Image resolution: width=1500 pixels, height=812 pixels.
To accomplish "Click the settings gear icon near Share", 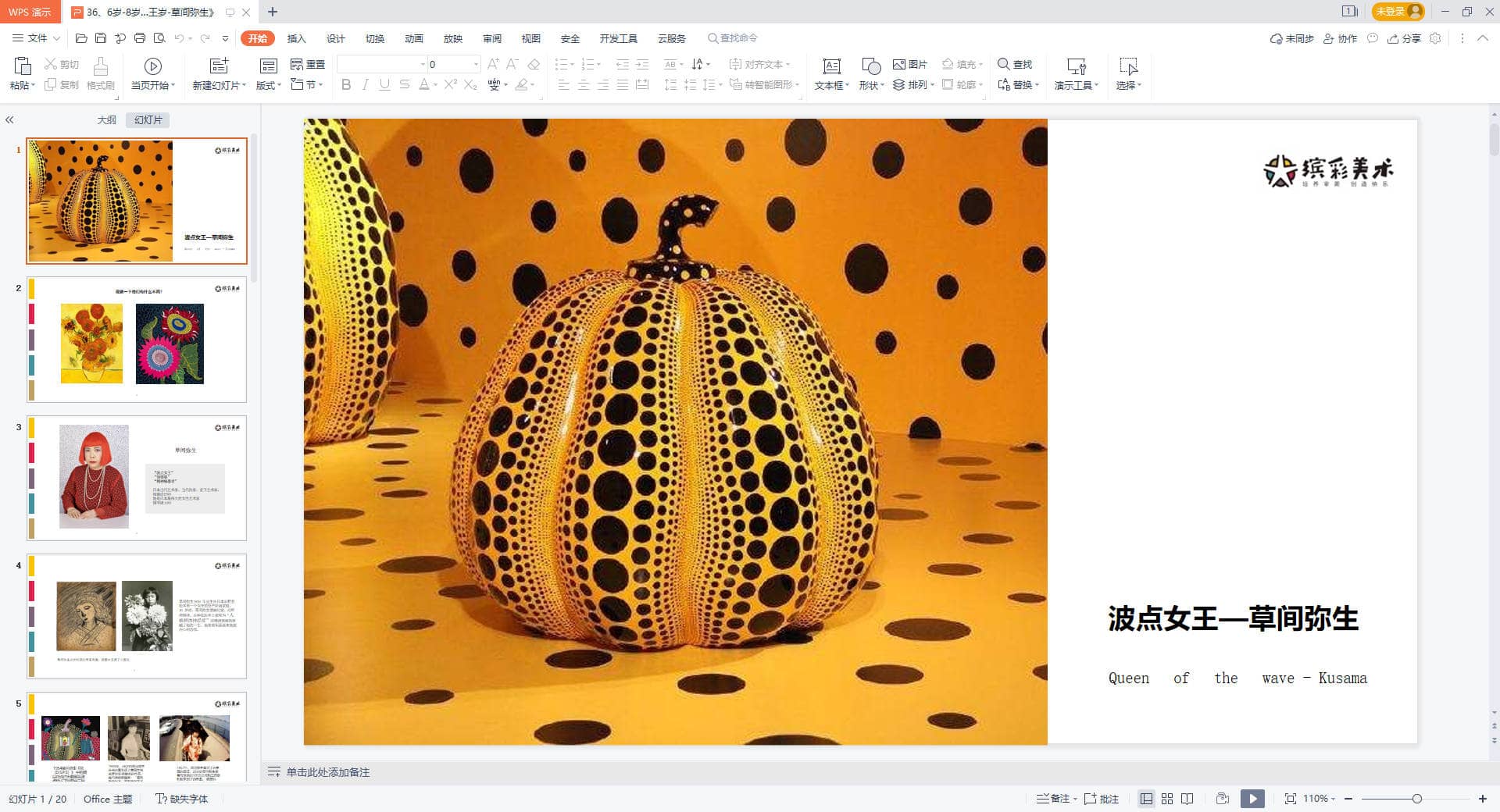I will [1435, 38].
